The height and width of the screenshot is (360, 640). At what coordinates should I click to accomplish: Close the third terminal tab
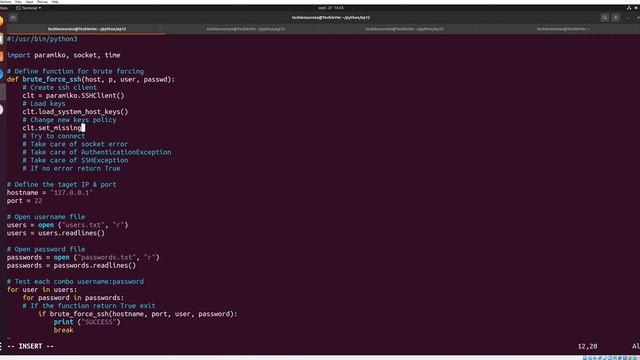coord(477,29)
